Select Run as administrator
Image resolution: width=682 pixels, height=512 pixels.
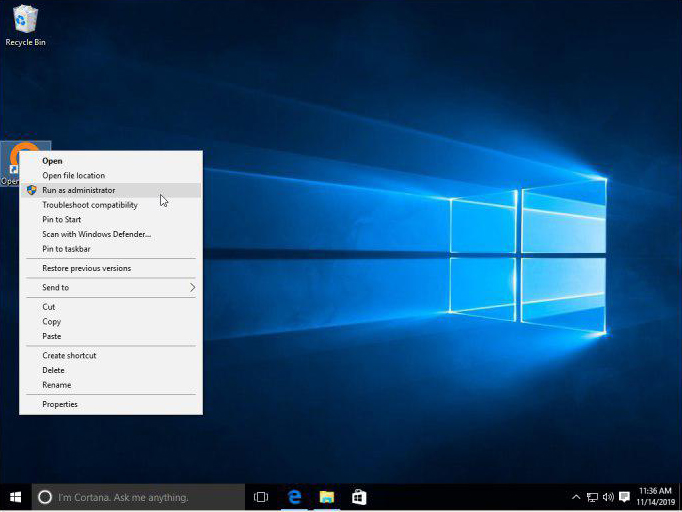coord(78,190)
